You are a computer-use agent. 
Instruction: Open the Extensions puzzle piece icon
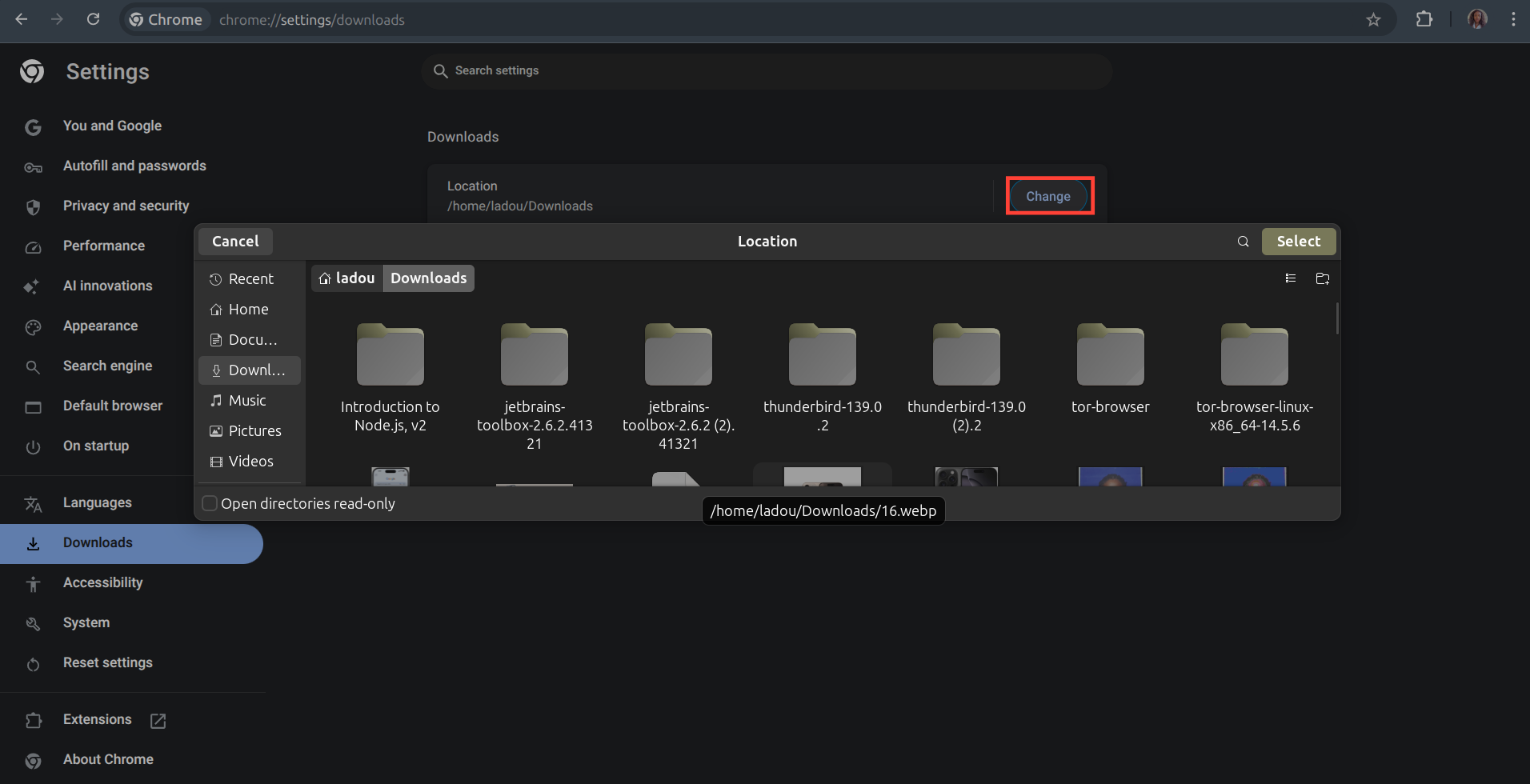1424,19
